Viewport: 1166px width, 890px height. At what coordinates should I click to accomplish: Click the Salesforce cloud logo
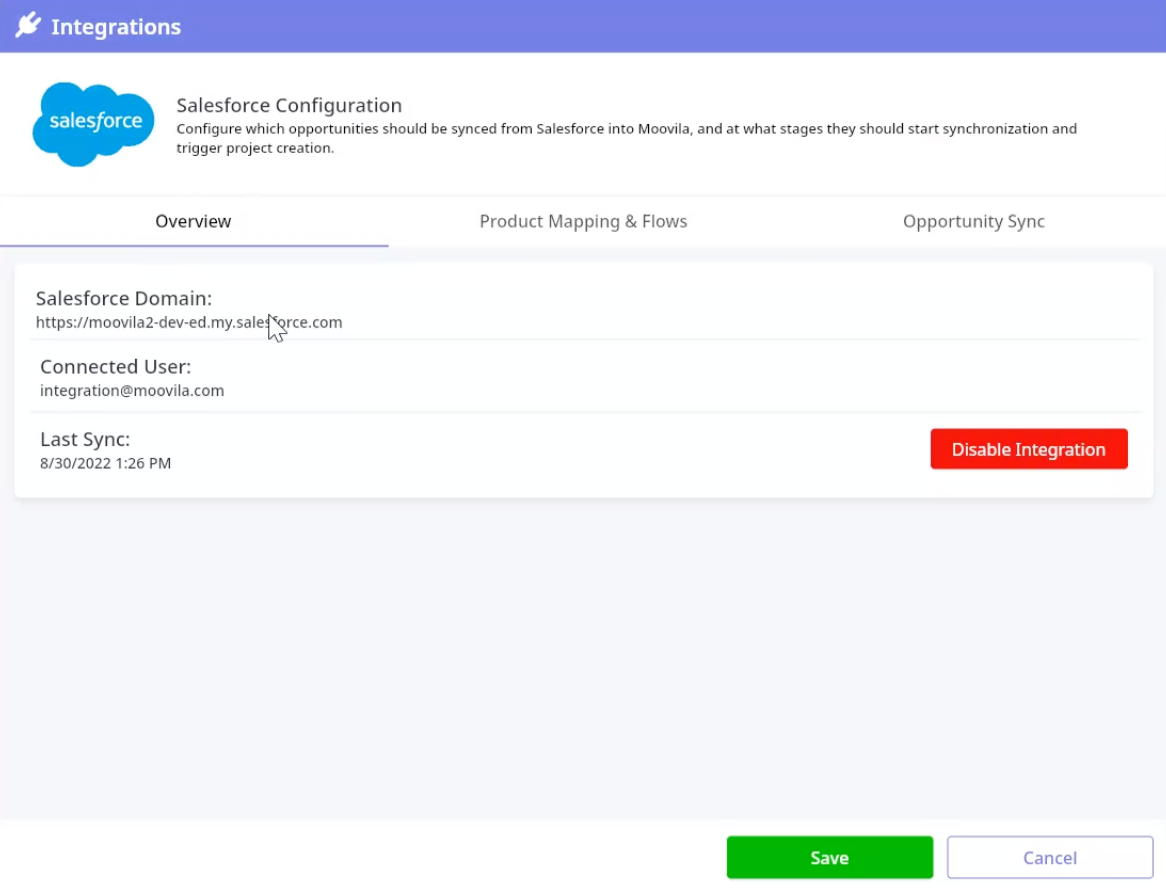[x=93, y=123]
